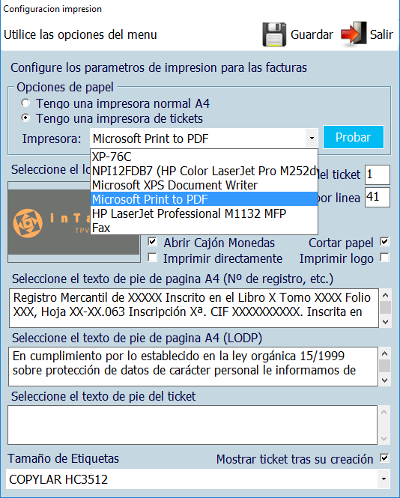
Task: Click the scroll down arrow of Registro Mercantil text
Action: [385, 322]
